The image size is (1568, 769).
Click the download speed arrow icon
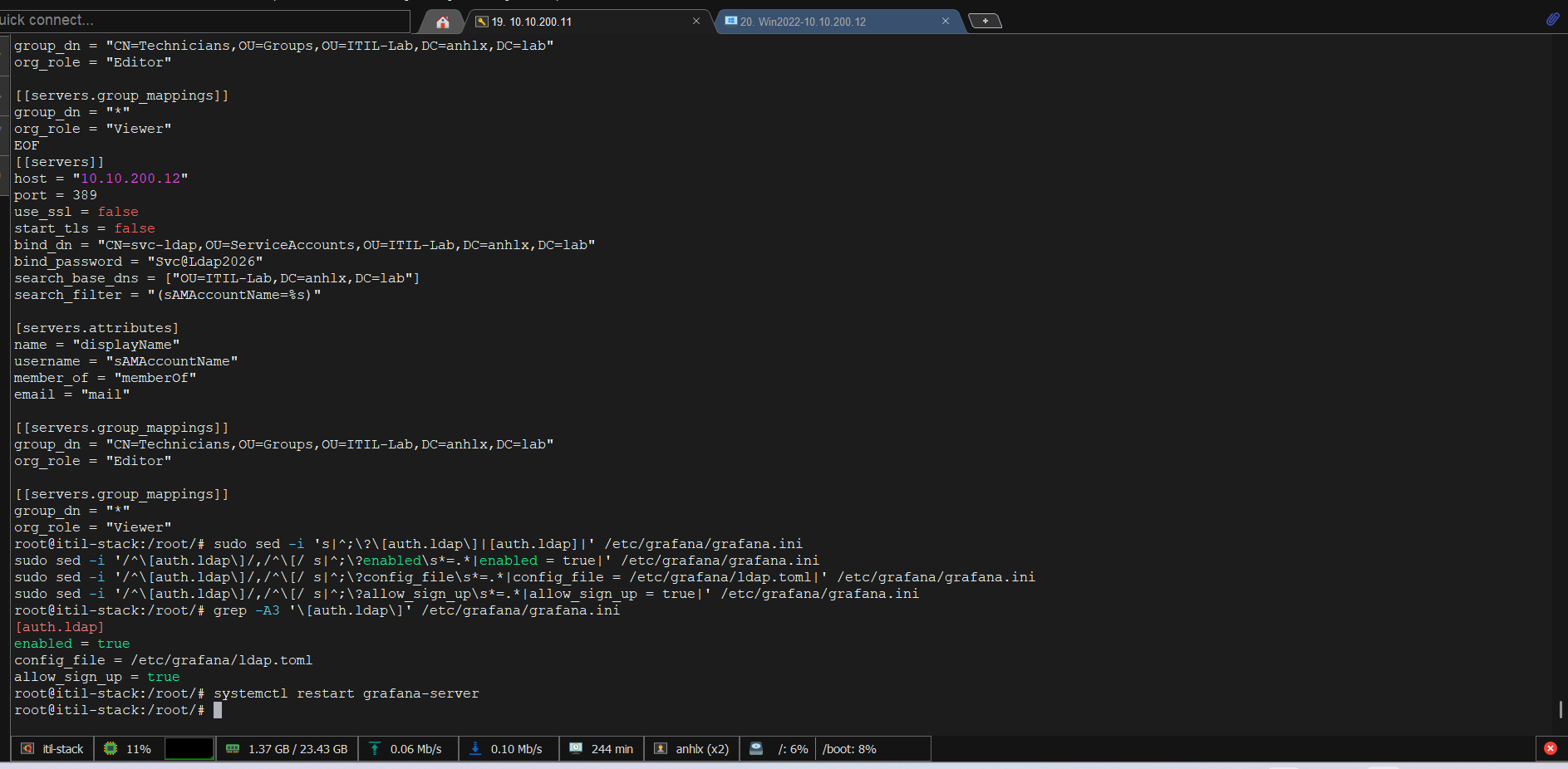pos(475,748)
